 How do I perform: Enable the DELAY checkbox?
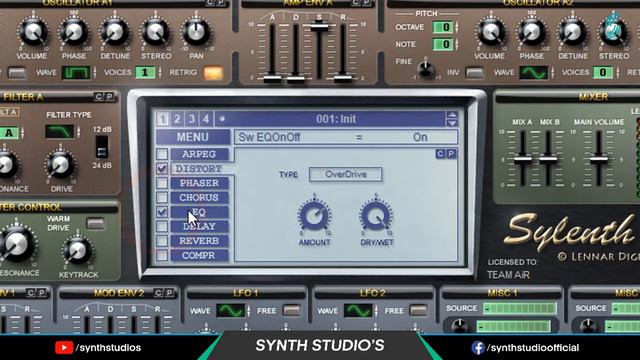[162, 226]
